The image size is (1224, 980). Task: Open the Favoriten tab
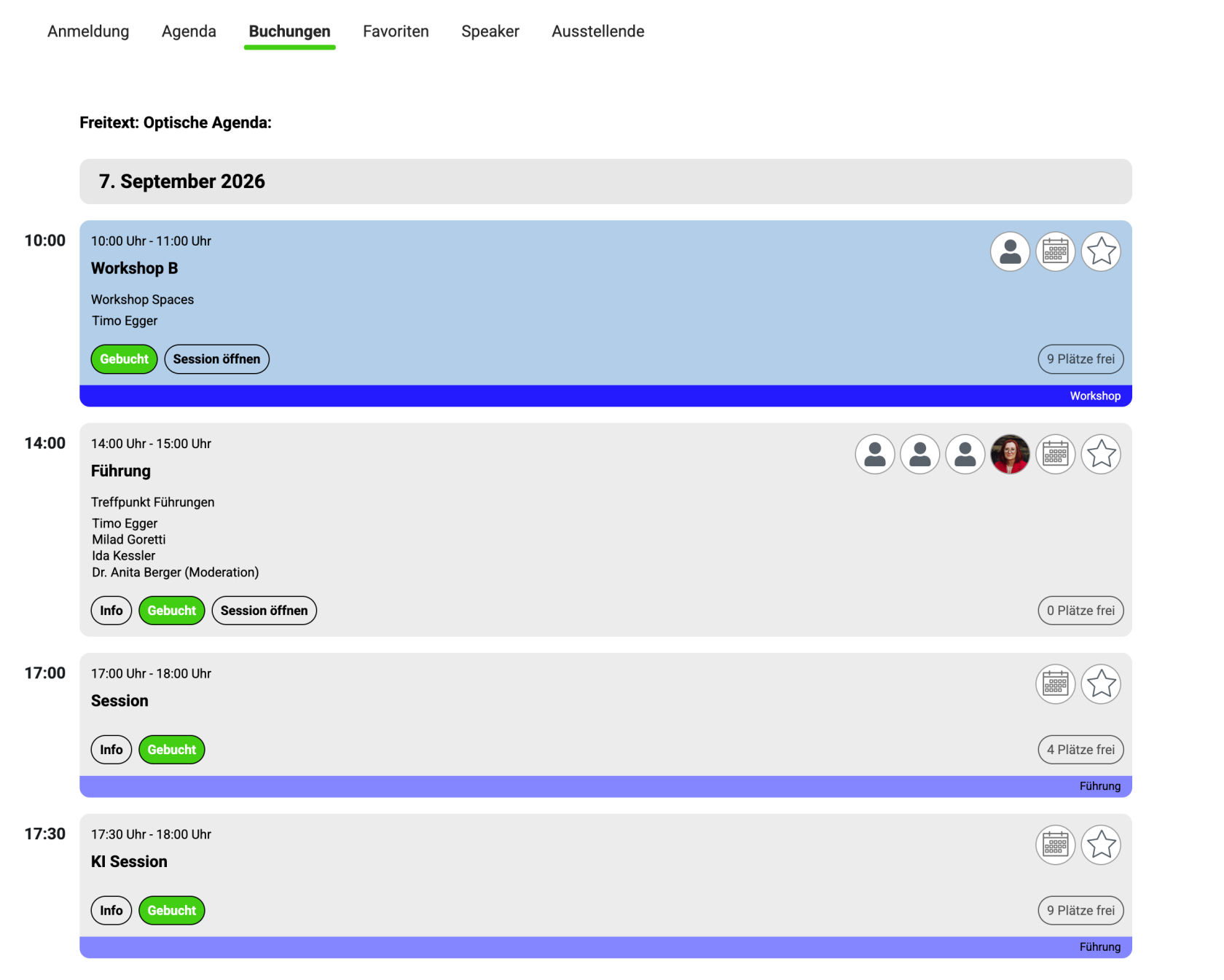[x=396, y=31]
